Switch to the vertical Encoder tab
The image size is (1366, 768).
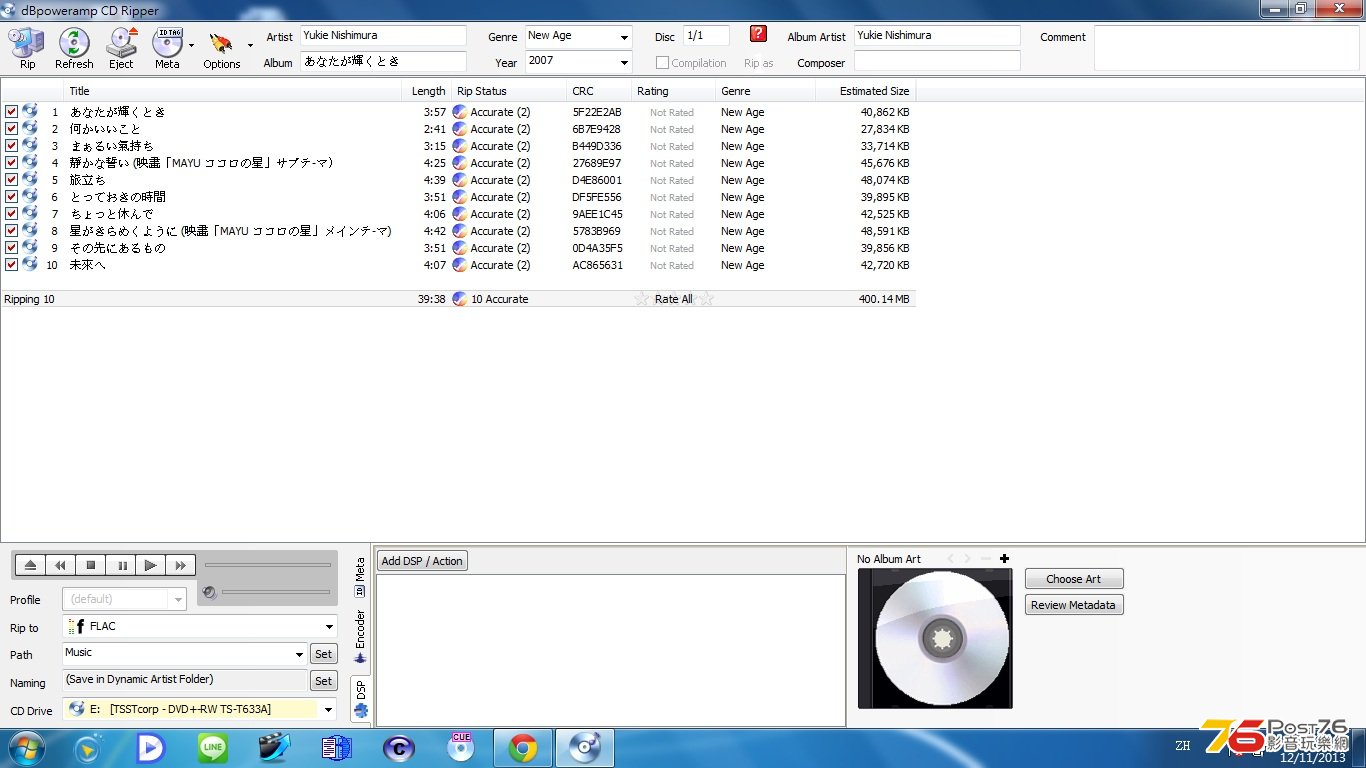click(361, 637)
